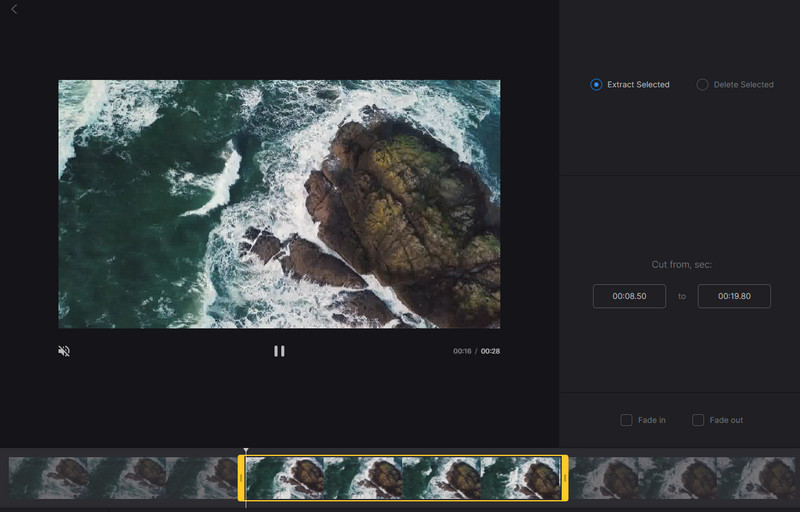The image size is (800, 512).
Task: Click the first greyed-out frame on the timeline
Action: click(47, 478)
